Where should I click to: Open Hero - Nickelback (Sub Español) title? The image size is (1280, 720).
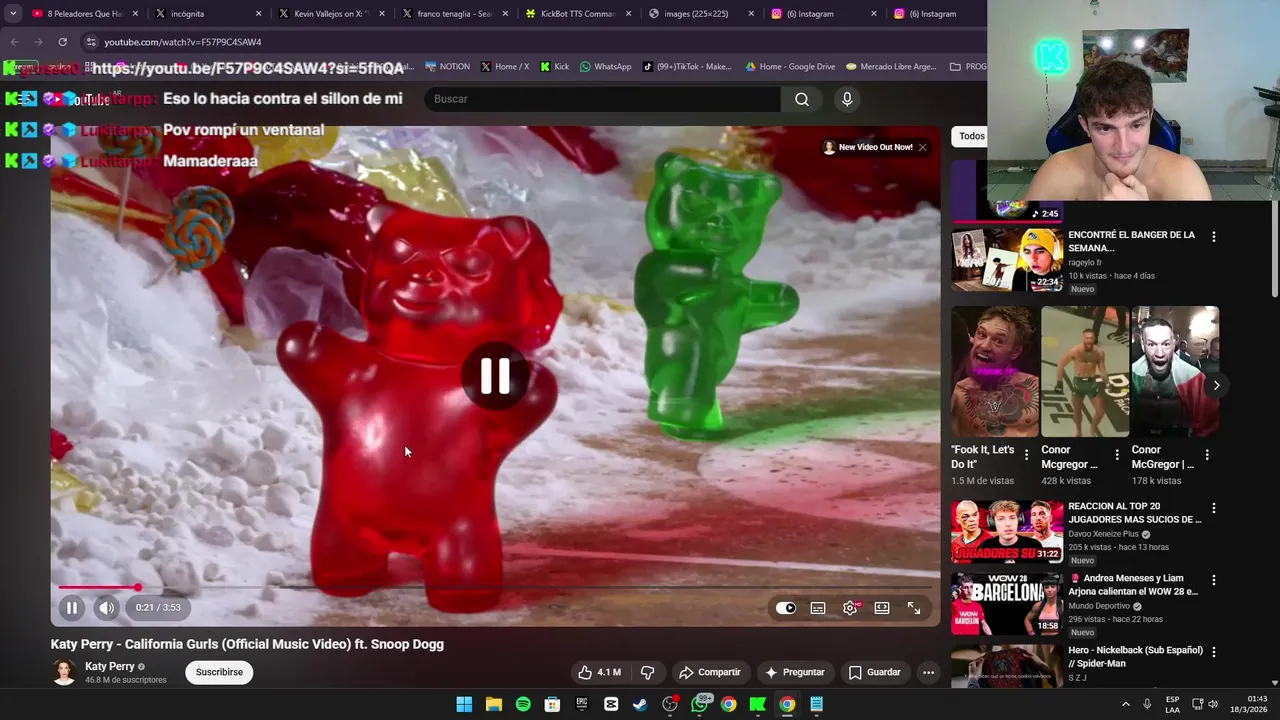[x=1135, y=657]
